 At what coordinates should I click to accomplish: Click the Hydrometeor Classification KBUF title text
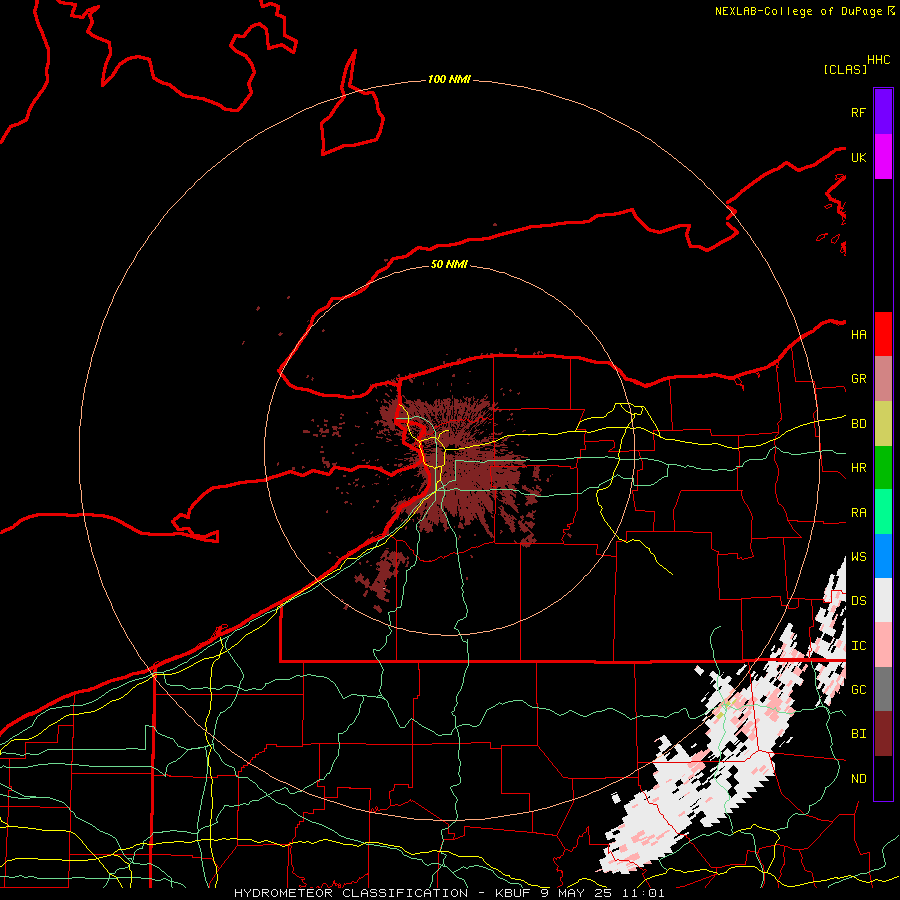[x=449, y=893]
